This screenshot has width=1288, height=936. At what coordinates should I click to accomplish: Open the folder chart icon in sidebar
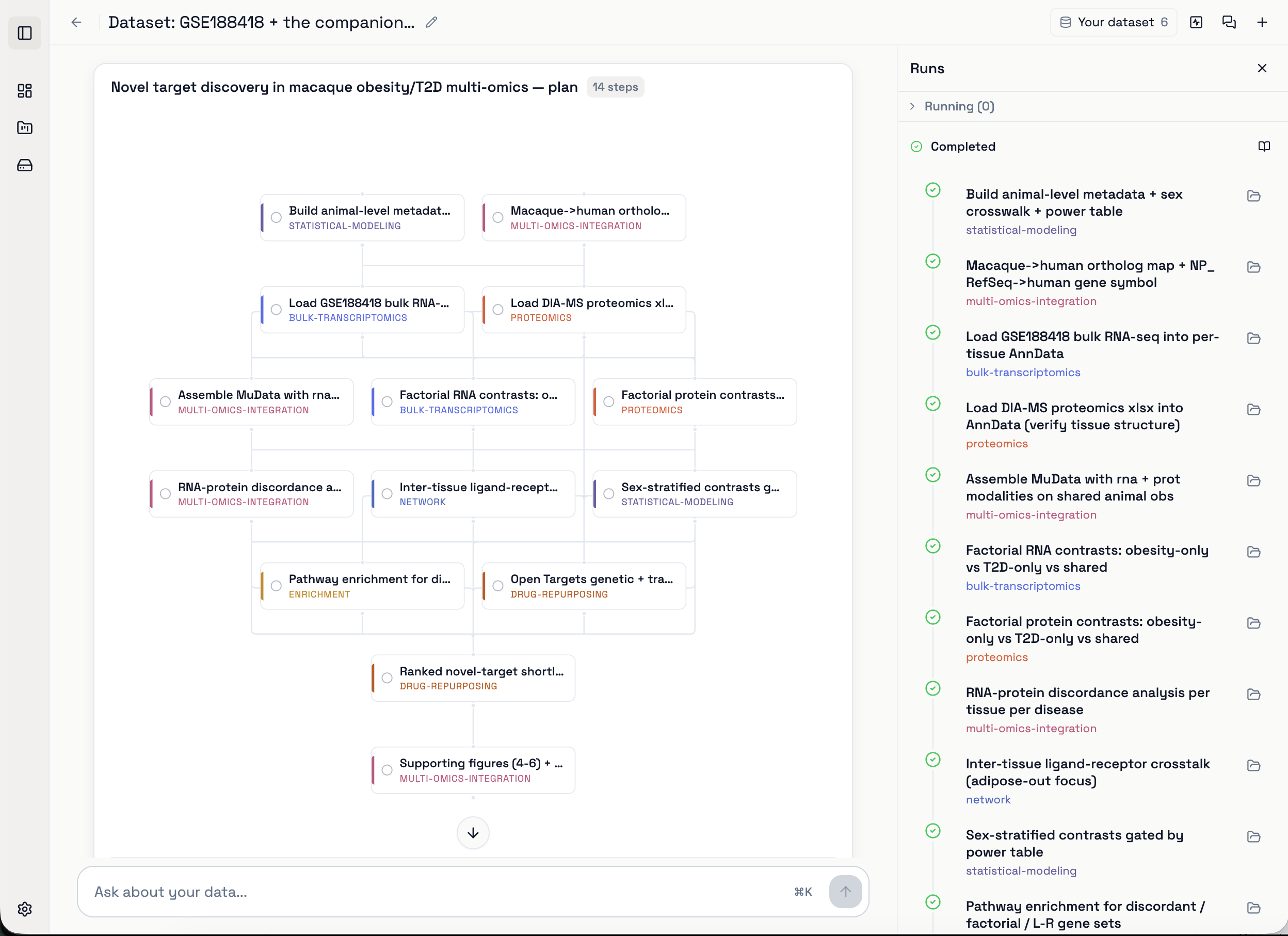(x=25, y=128)
